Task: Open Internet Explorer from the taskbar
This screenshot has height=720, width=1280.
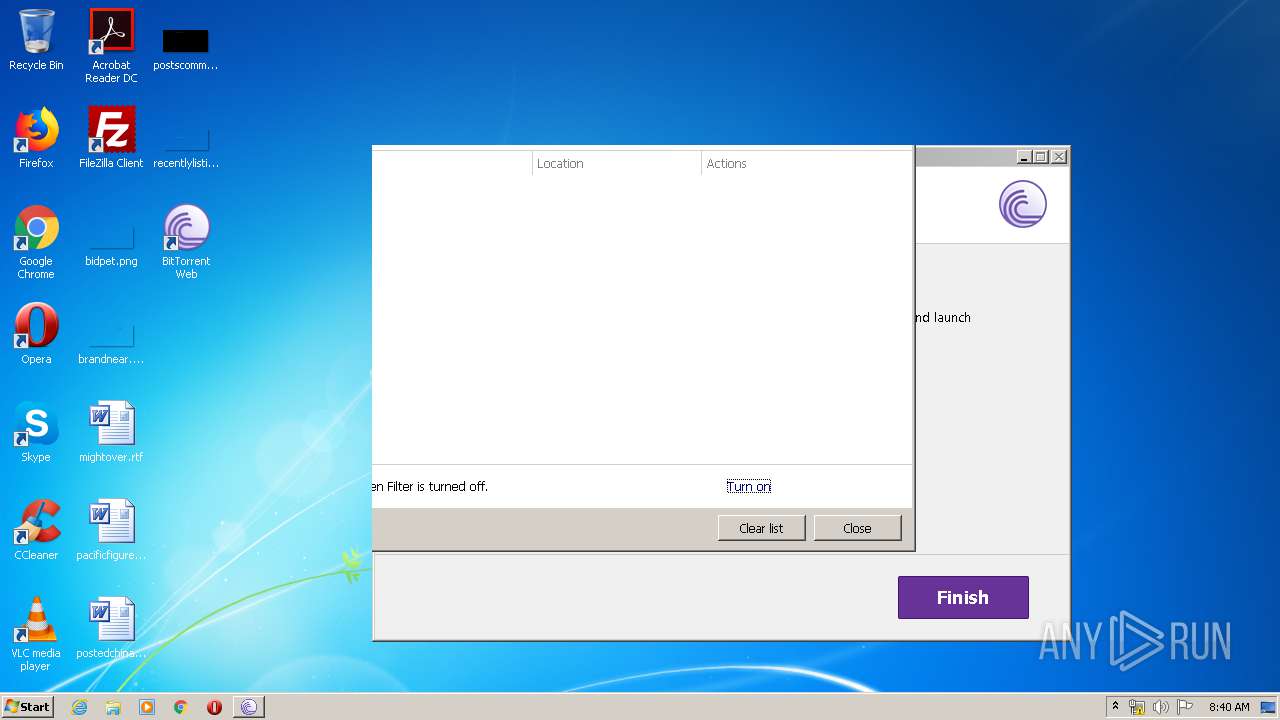Action: pos(79,707)
